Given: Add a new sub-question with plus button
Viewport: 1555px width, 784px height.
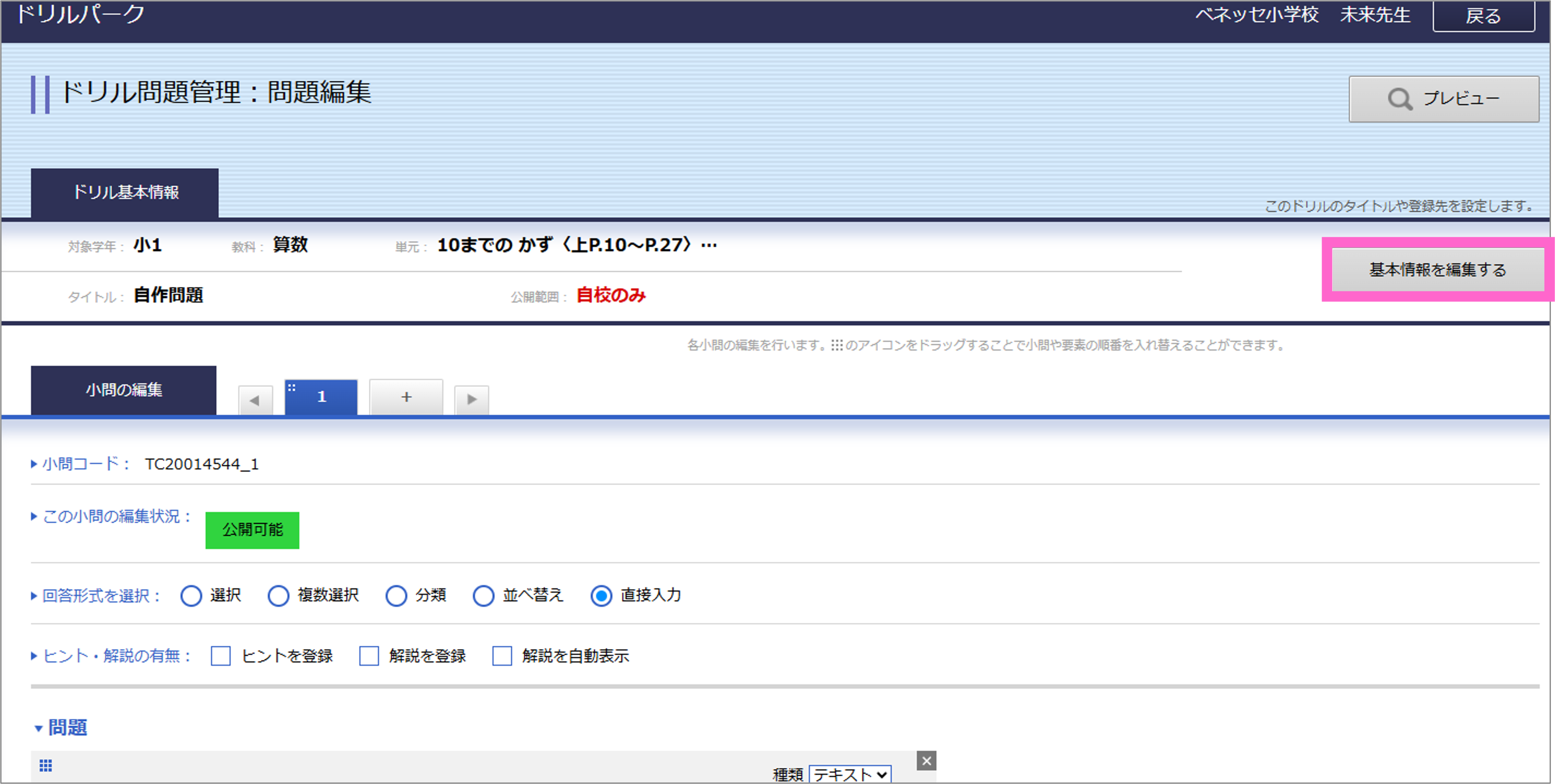Looking at the screenshot, I should (x=406, y=397).
